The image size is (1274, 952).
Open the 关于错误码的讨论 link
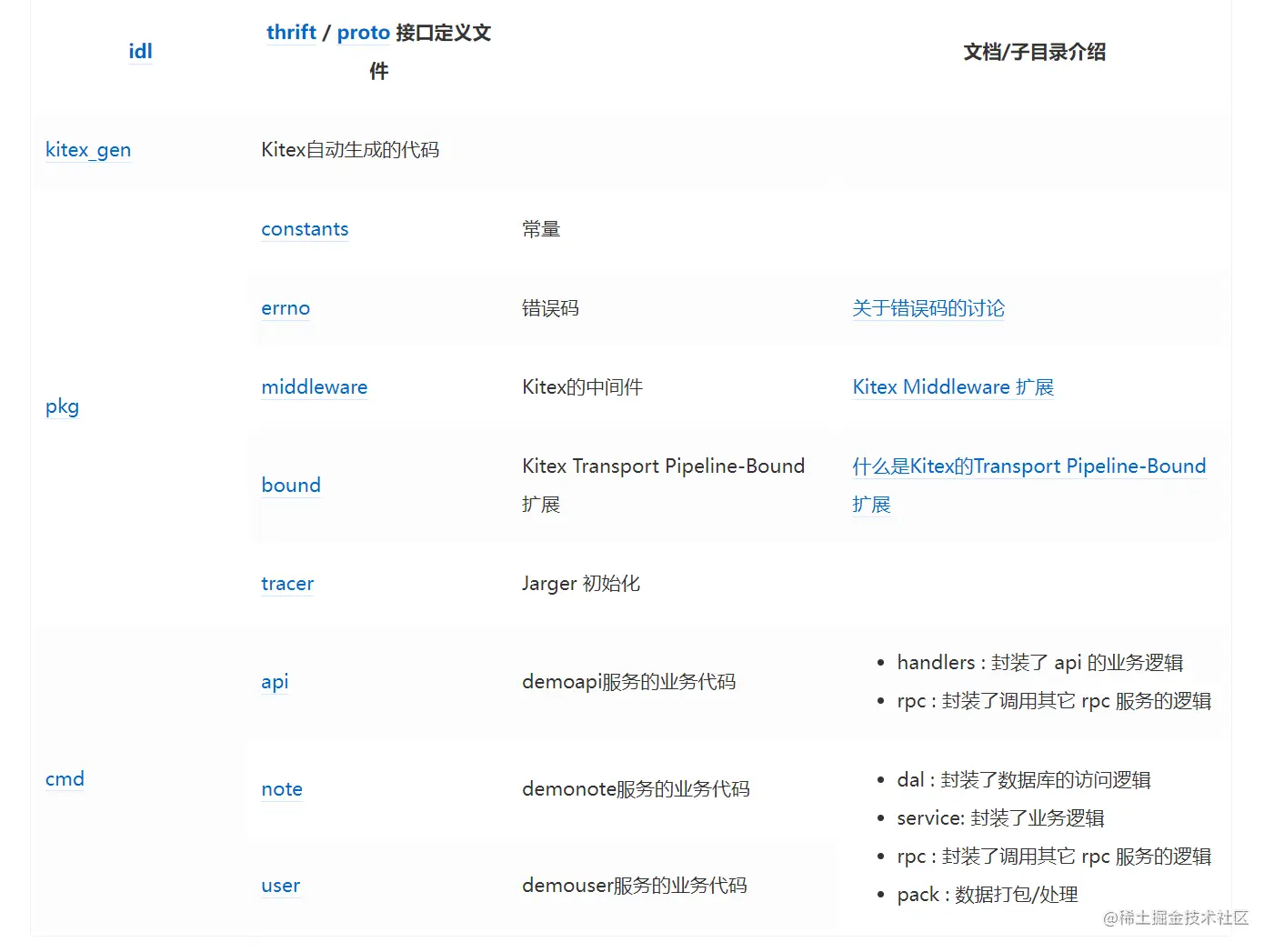(x=928, y=308)
